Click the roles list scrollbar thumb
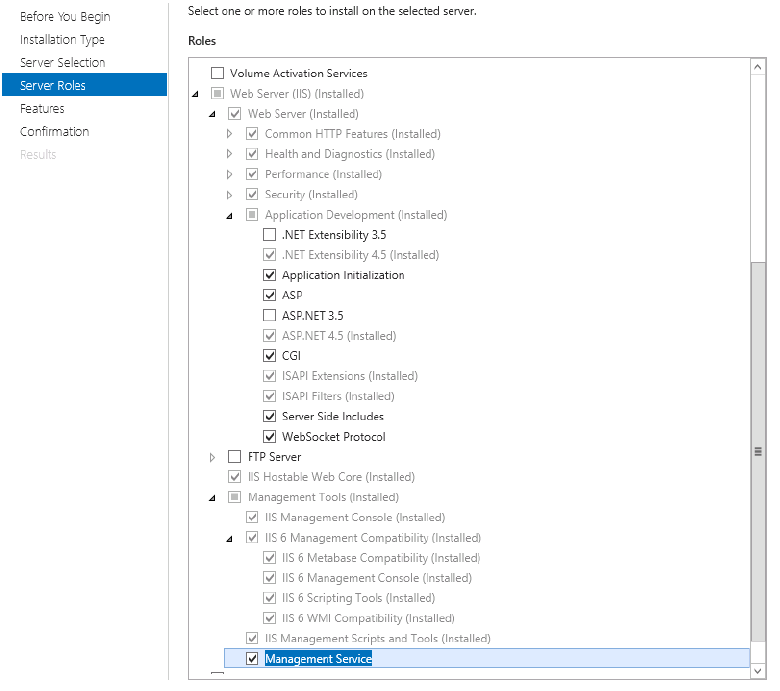This screenshot has height=691, width=780. [758, 452]
